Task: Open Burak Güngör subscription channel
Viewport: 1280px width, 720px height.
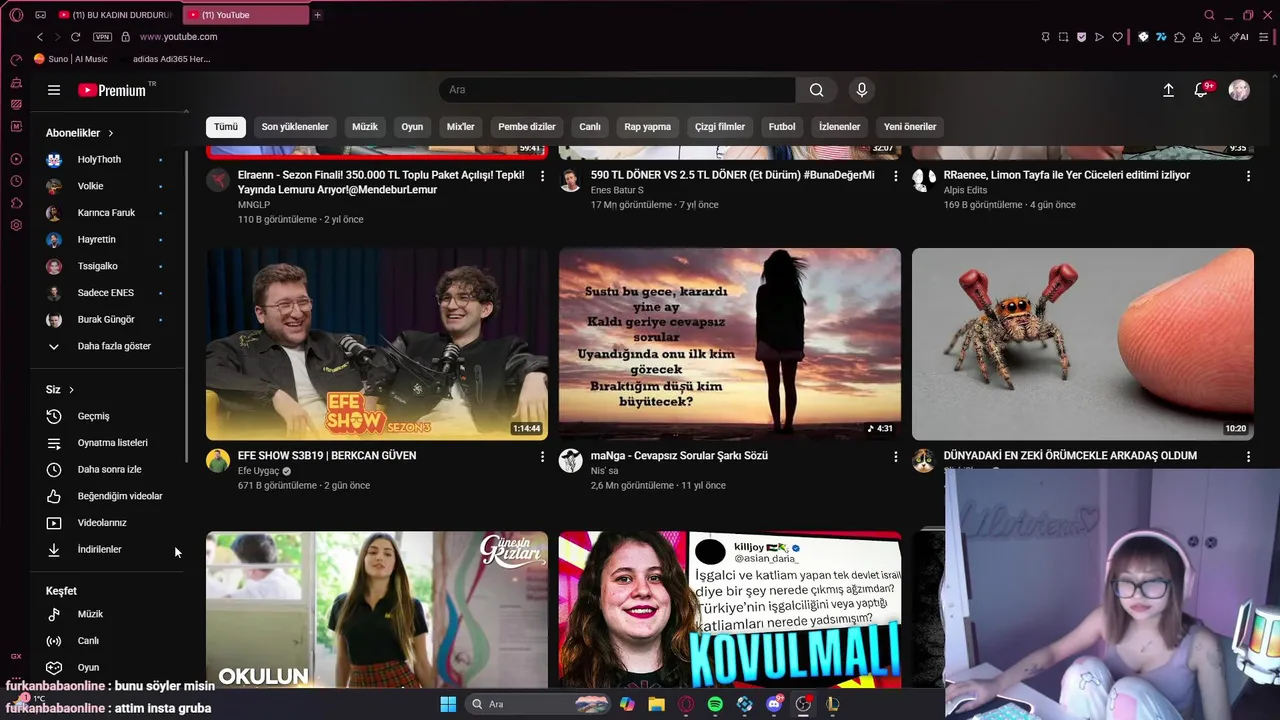Action: (x=108, y=320)
